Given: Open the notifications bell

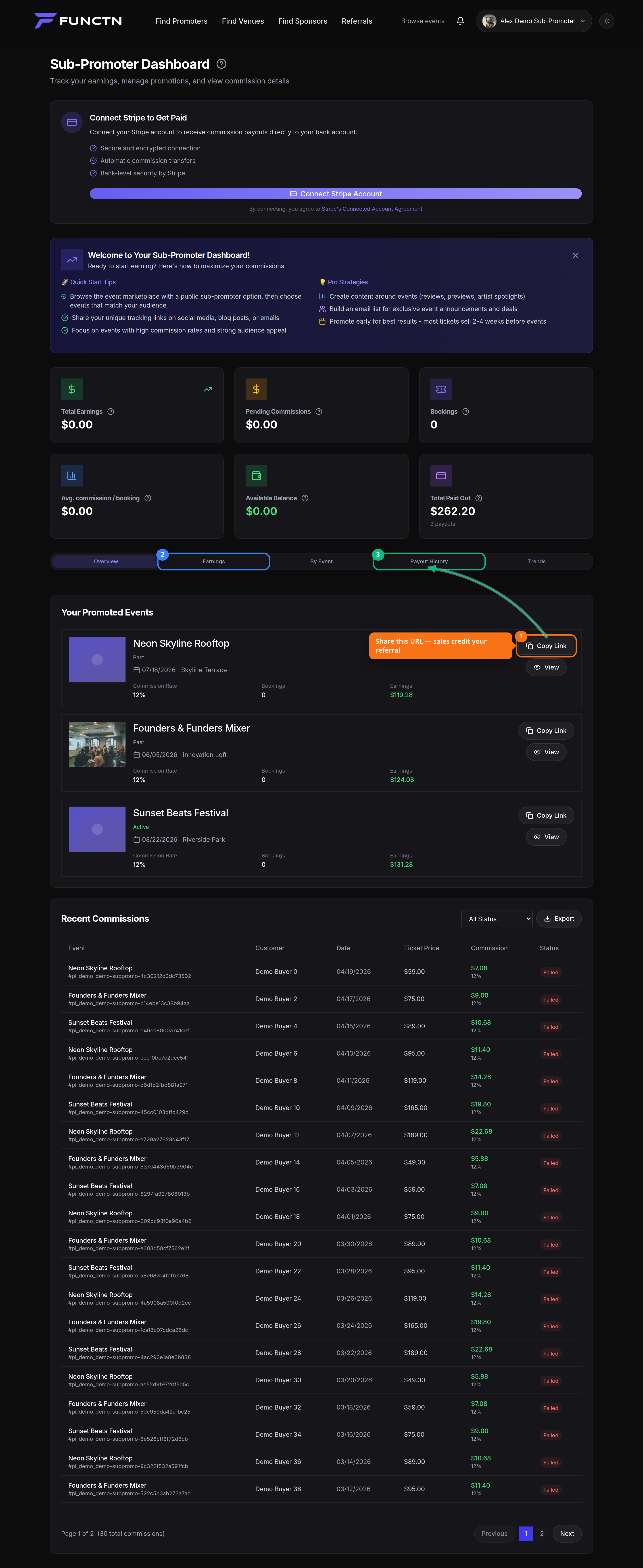Looking at the screenshot, I should coord(460,21).
